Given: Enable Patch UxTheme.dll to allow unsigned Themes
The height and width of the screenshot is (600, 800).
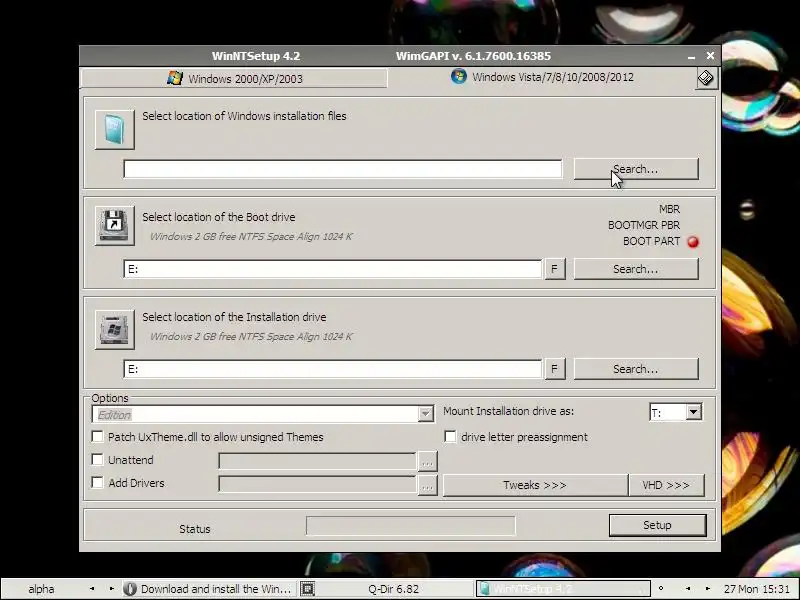Looking at the screenshot, I should tap(97, 437).
